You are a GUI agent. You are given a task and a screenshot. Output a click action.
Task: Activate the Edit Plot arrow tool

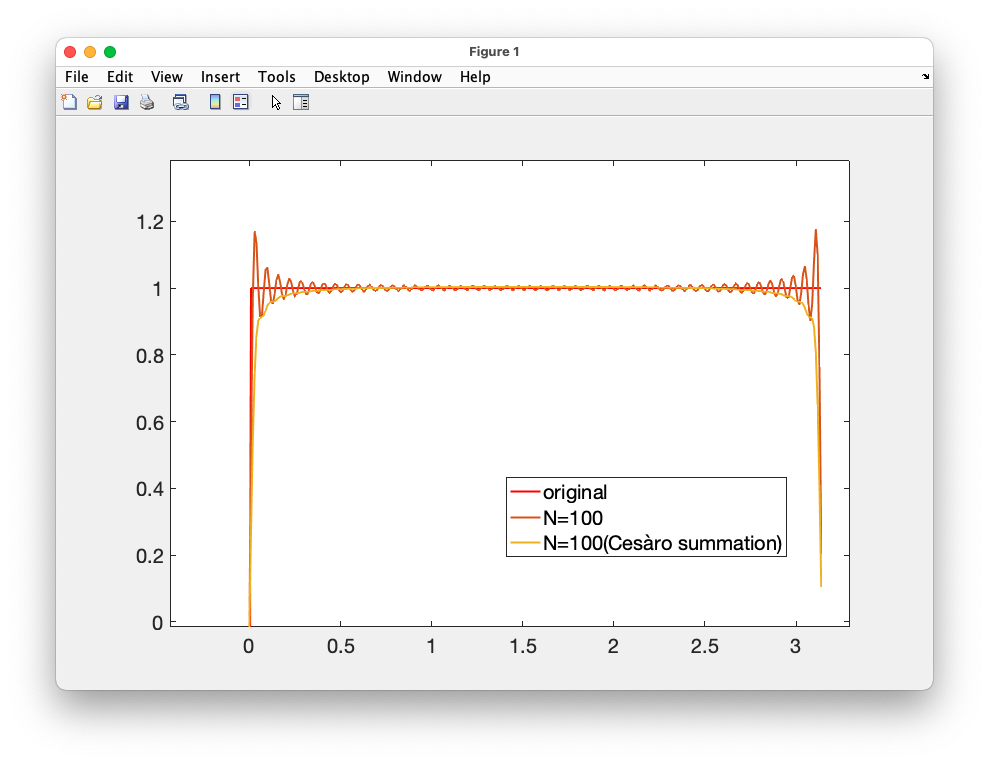pyautogui.click(x=276, y=102)
